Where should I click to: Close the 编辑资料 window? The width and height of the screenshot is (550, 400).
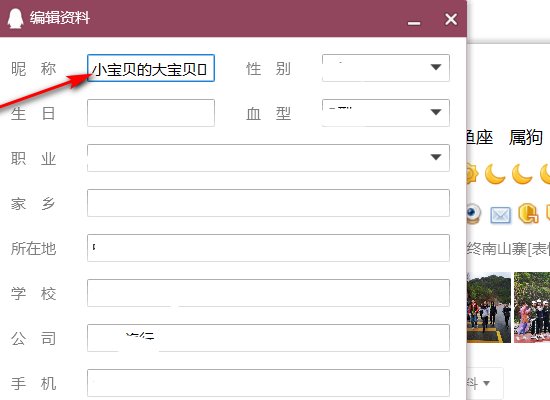[451, 19]
